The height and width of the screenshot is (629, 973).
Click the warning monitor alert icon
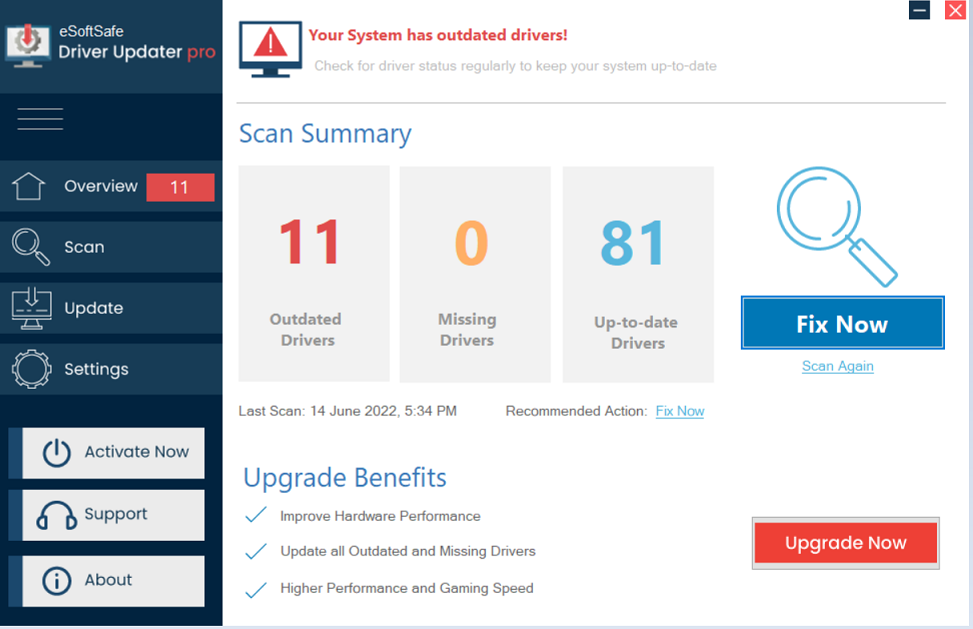(271, 49)
